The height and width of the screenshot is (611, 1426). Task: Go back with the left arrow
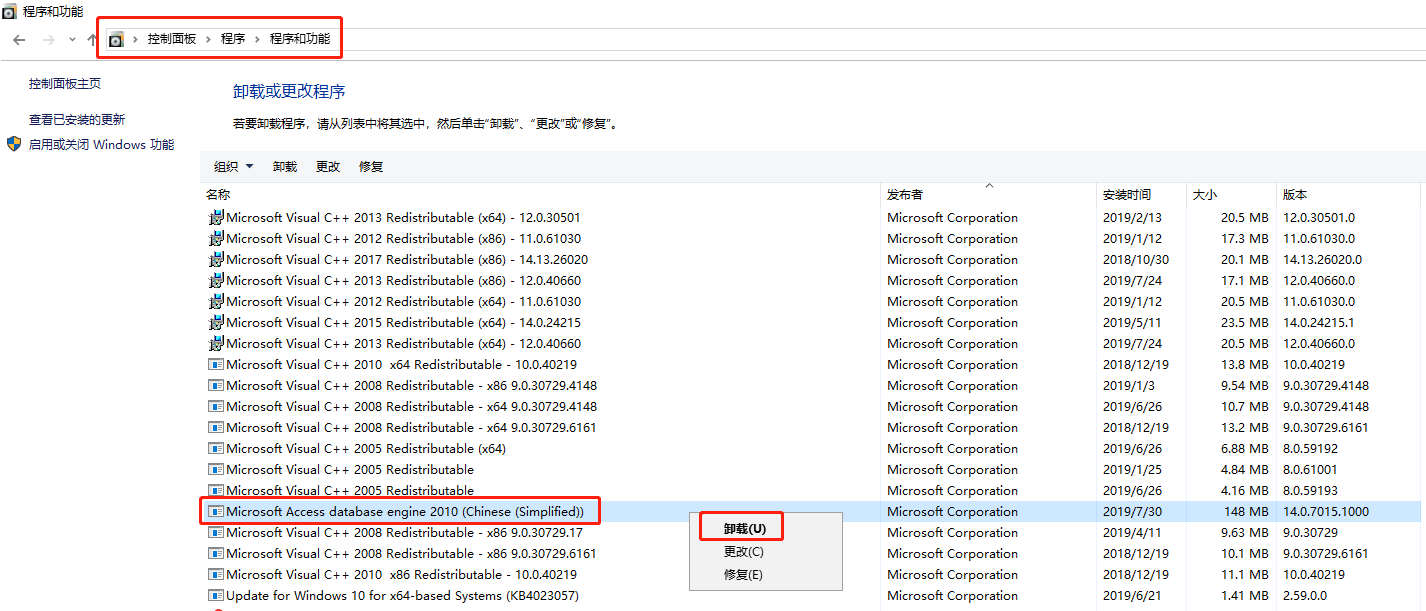[x=19, y=40]
